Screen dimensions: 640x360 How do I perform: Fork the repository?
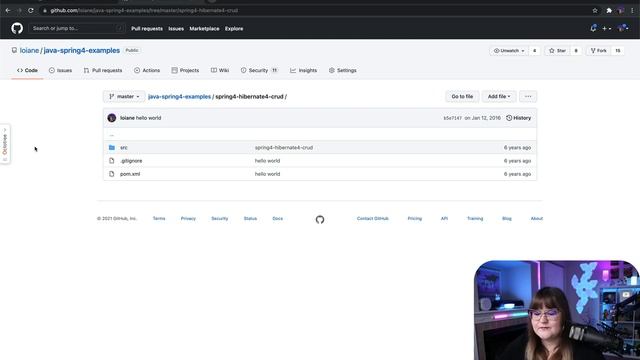point(599,51)
